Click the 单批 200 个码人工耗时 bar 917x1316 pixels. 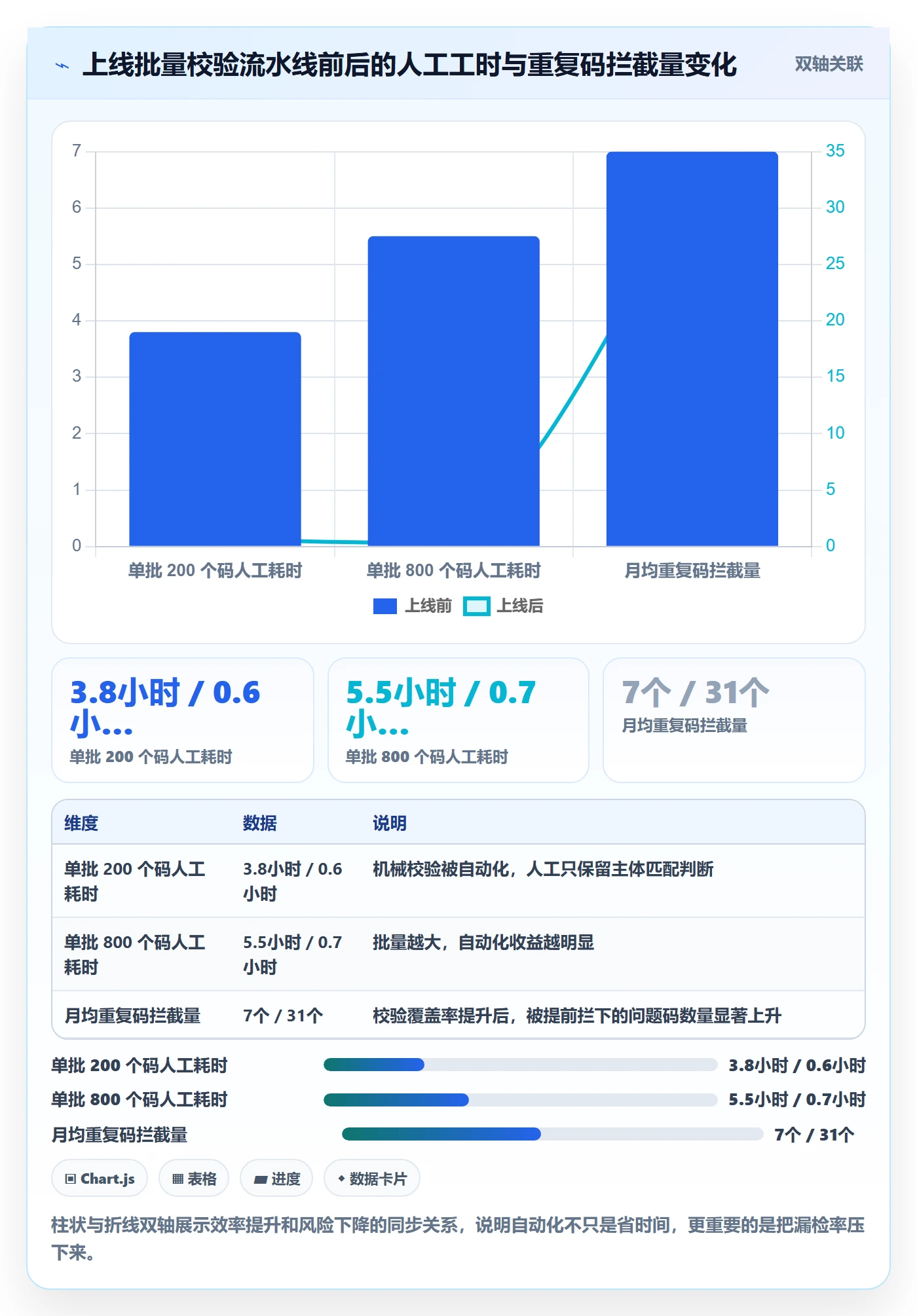point(215,439)
